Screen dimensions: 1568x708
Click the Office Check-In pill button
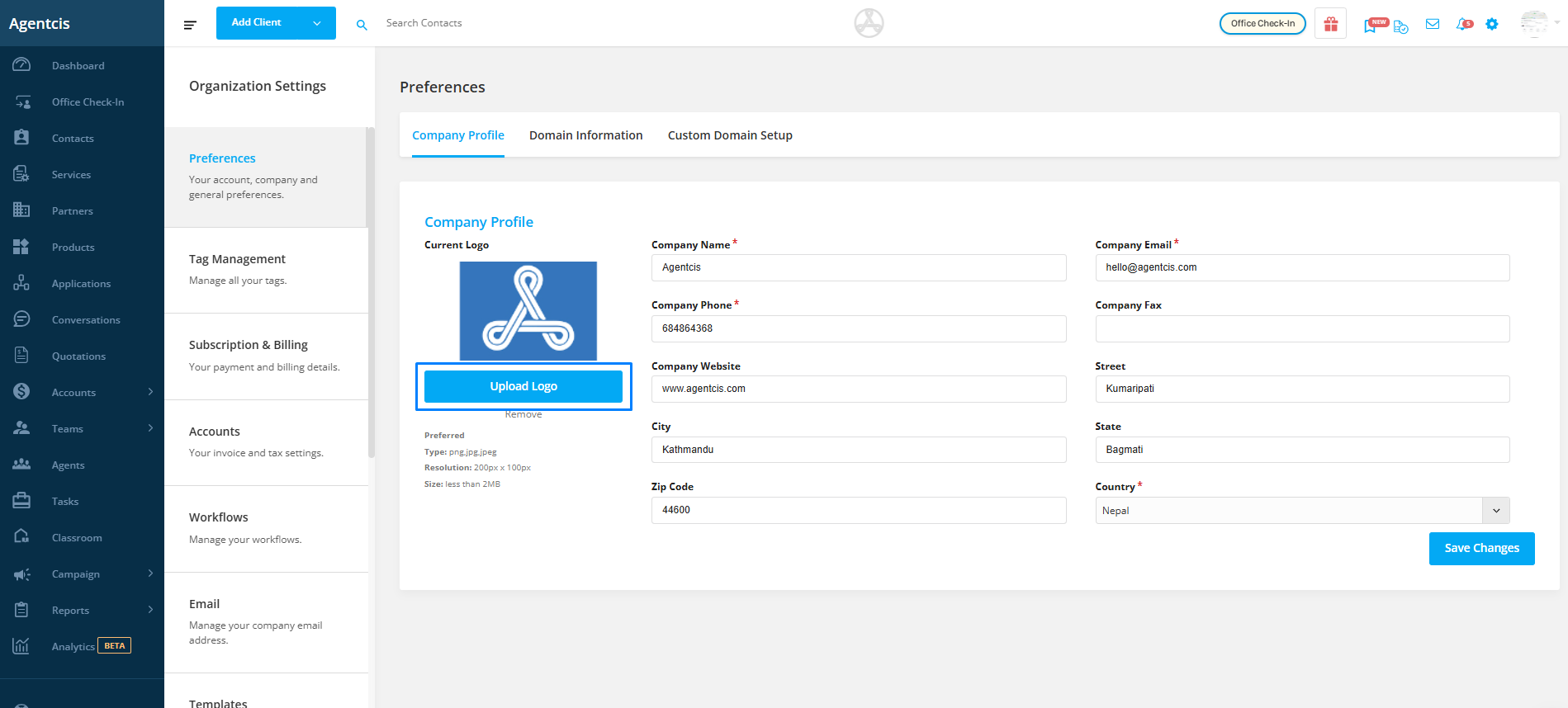(1262, 23)
